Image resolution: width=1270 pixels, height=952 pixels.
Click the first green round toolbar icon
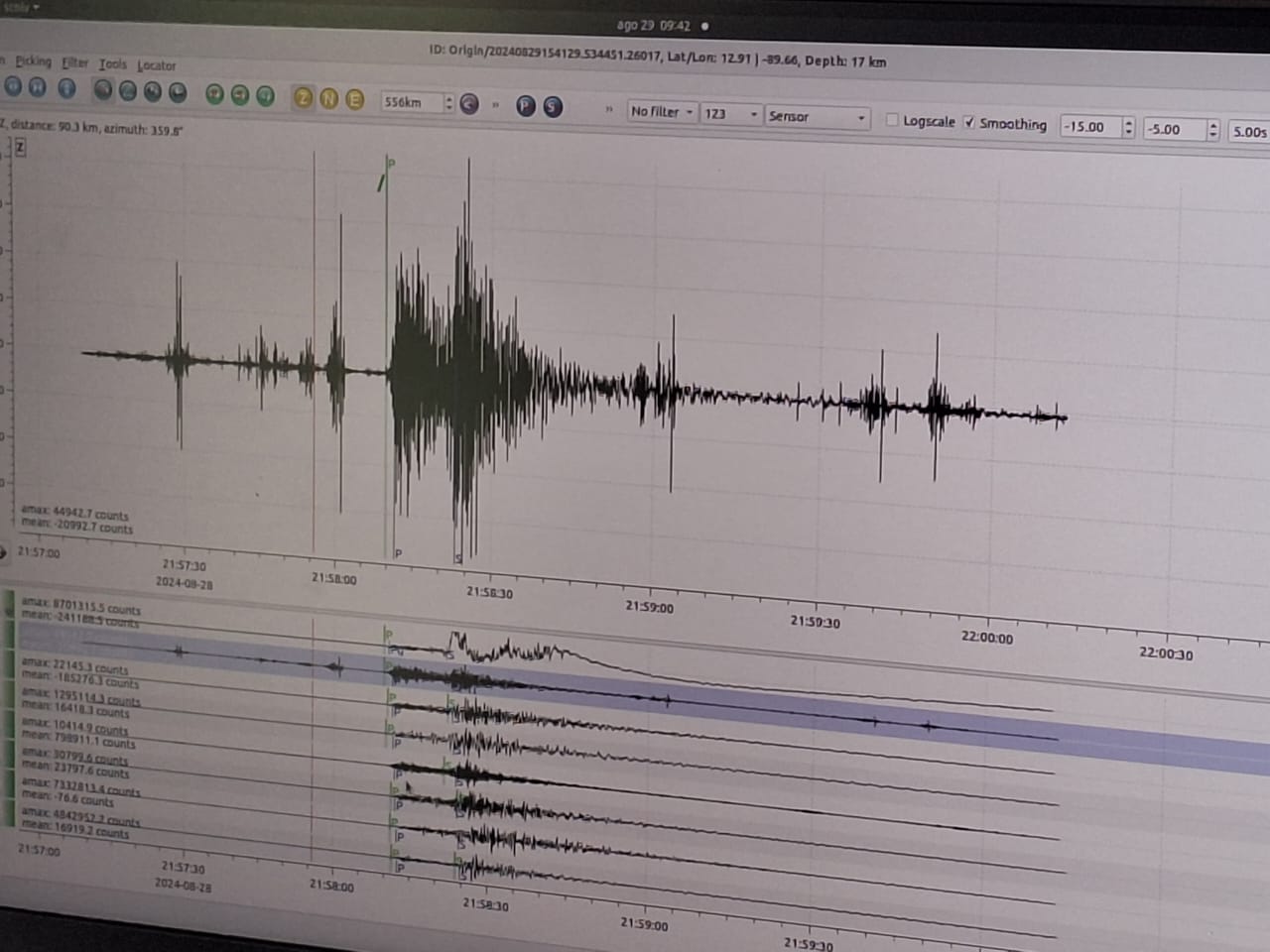214,94
